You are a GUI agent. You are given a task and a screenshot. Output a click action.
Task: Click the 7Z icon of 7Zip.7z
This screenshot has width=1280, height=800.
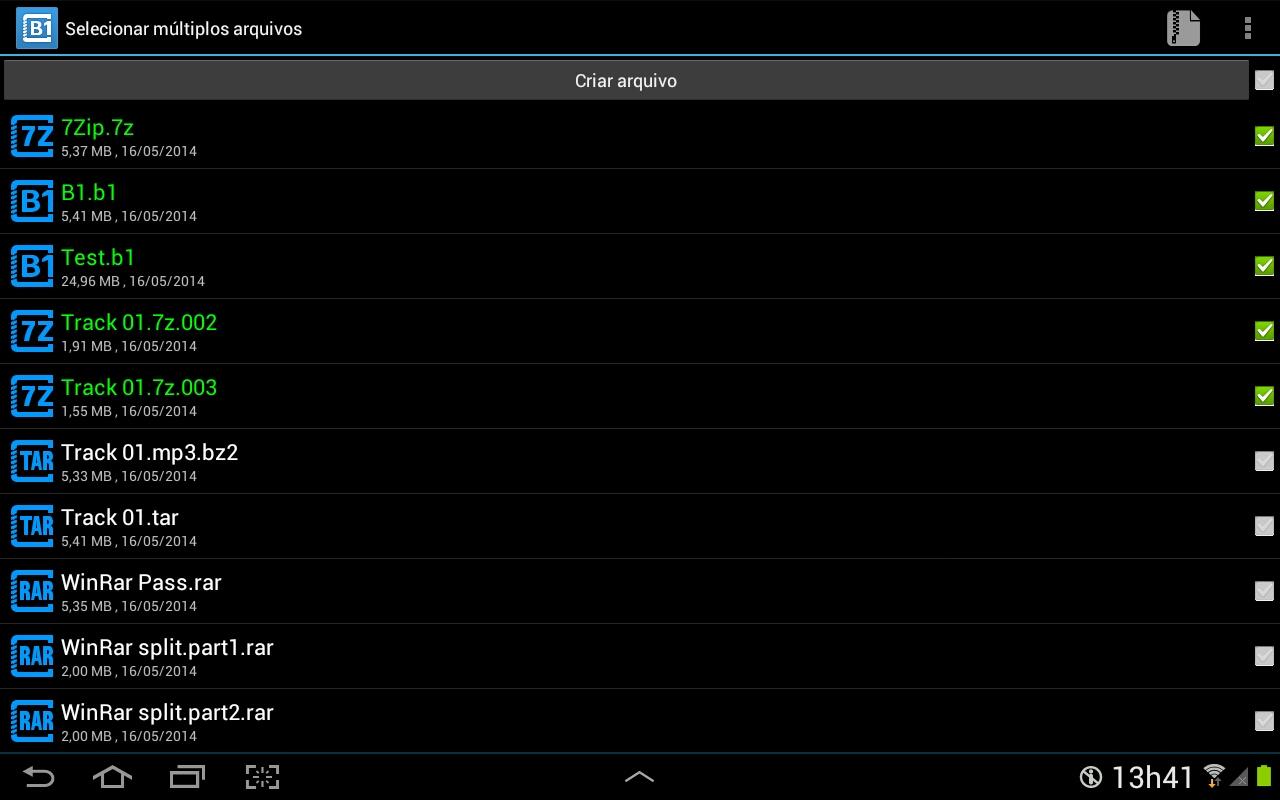[x=32, y=137]
